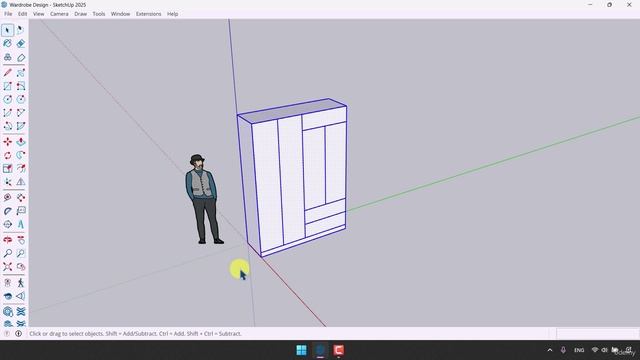This screenshot has width=640, height=360.
Task: Pick the Zoom Window tool
Action: [x=20, y=253]
